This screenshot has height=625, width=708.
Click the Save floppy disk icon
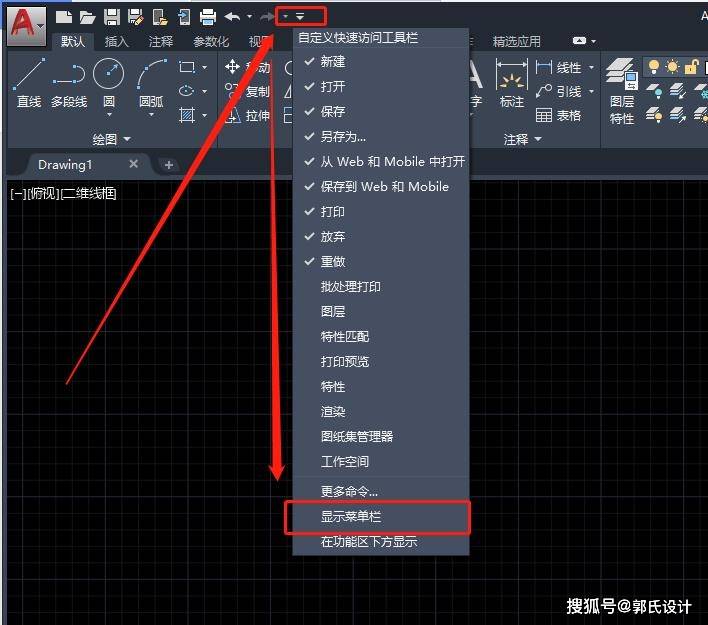click(x=112, y=17)
